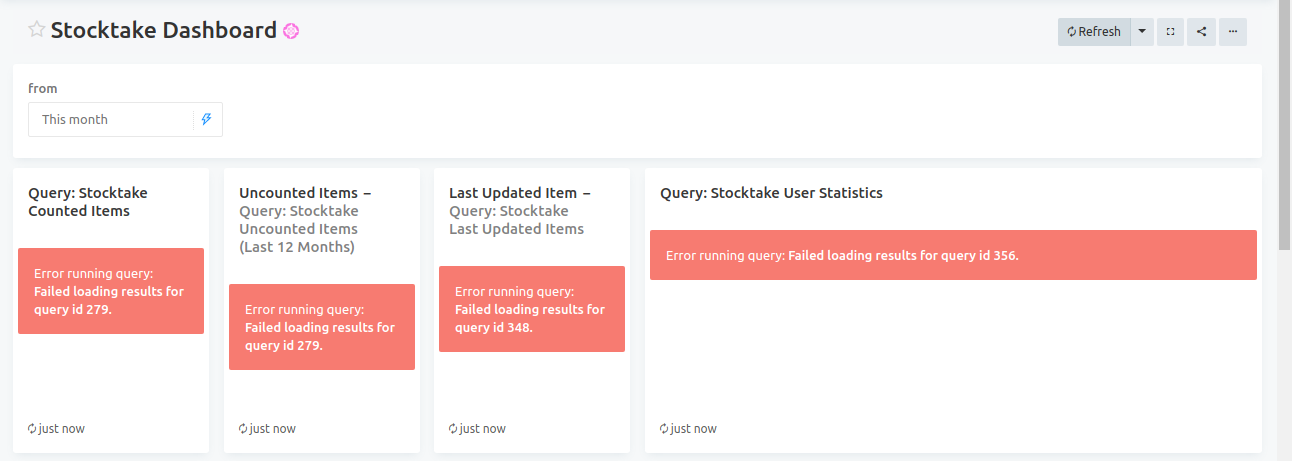This screenshot has height=461, width=1292.
Task: Click the refresh icon in Last Updated Item widget footer
Action: coord(453,429)
